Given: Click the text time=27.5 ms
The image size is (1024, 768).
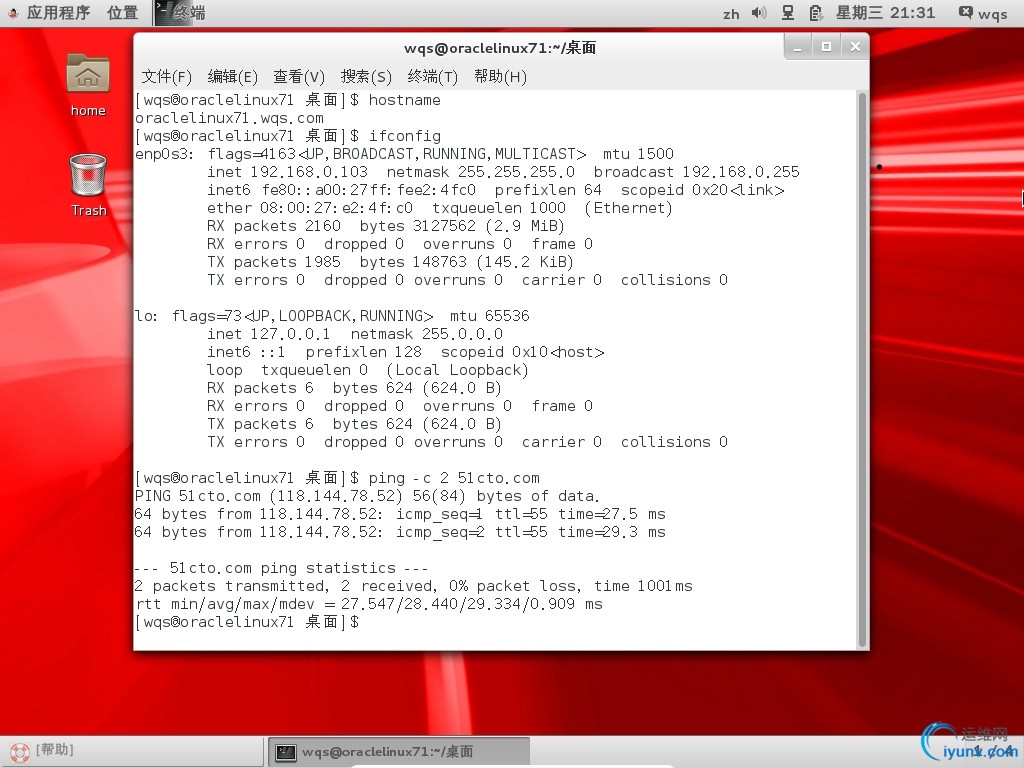Looking at the screenshot, I should point(611,514).
